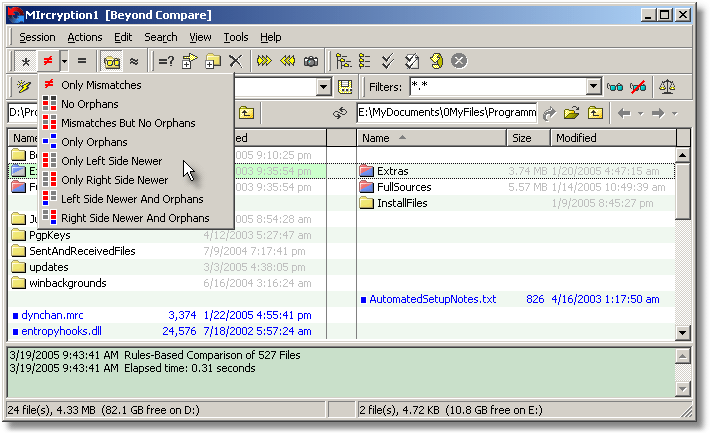Click the select all checkmark icon

[388, 61]
